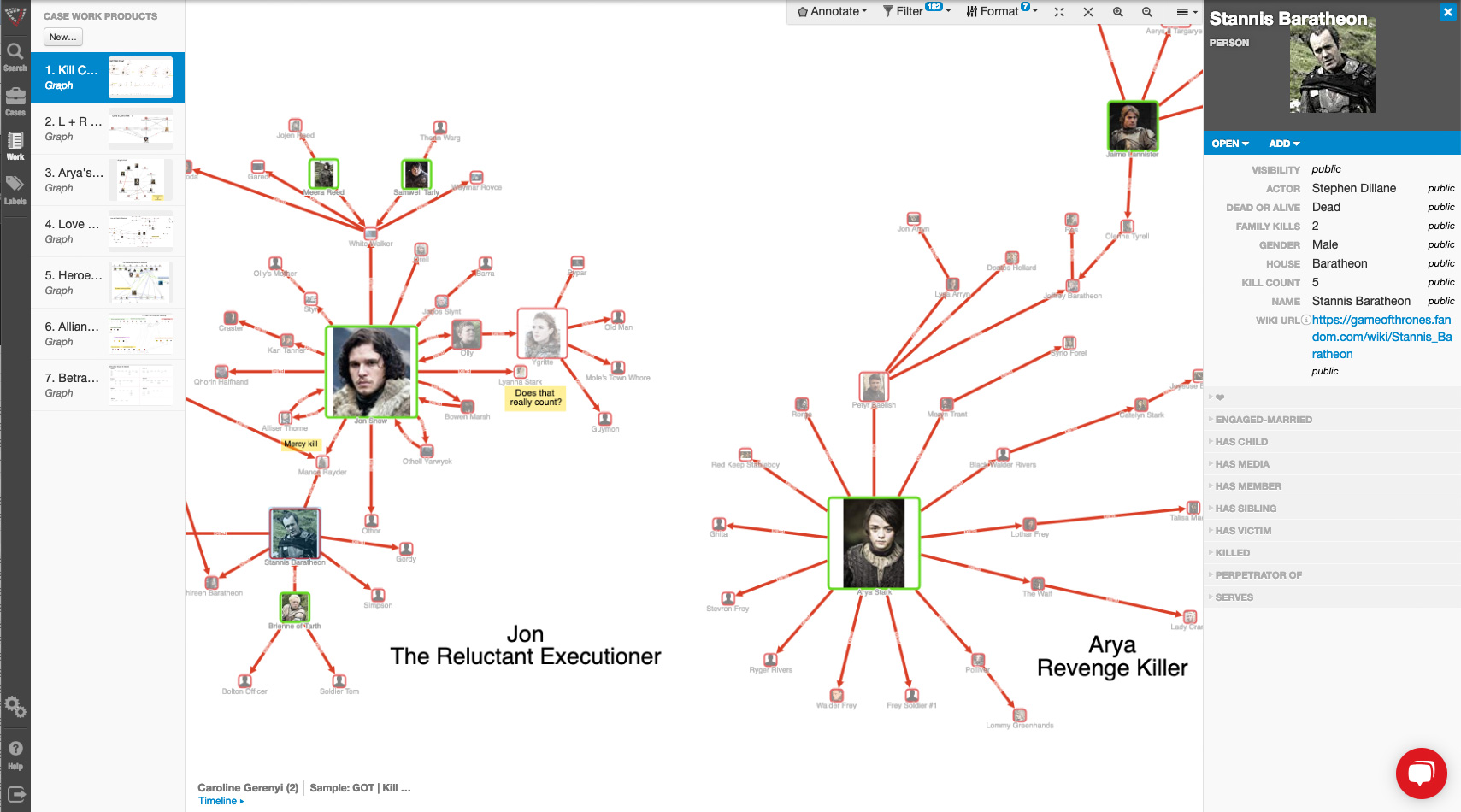Click the zoom in magnifier in the graph toolbar
1461x812 pixels.
click(x=1117, y=12)
